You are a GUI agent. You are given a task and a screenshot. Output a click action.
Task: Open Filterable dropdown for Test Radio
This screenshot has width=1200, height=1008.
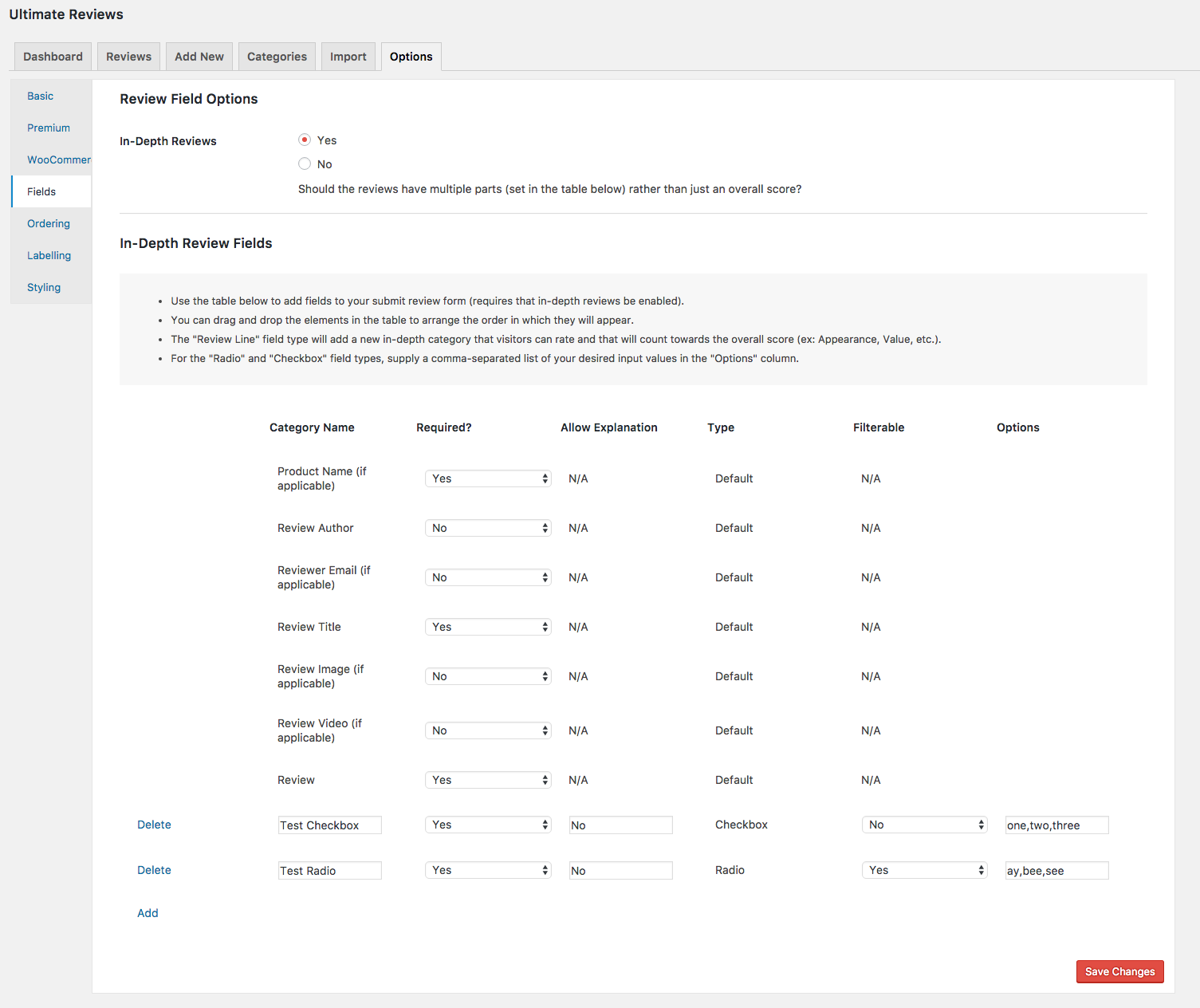[x=924, y=870]
